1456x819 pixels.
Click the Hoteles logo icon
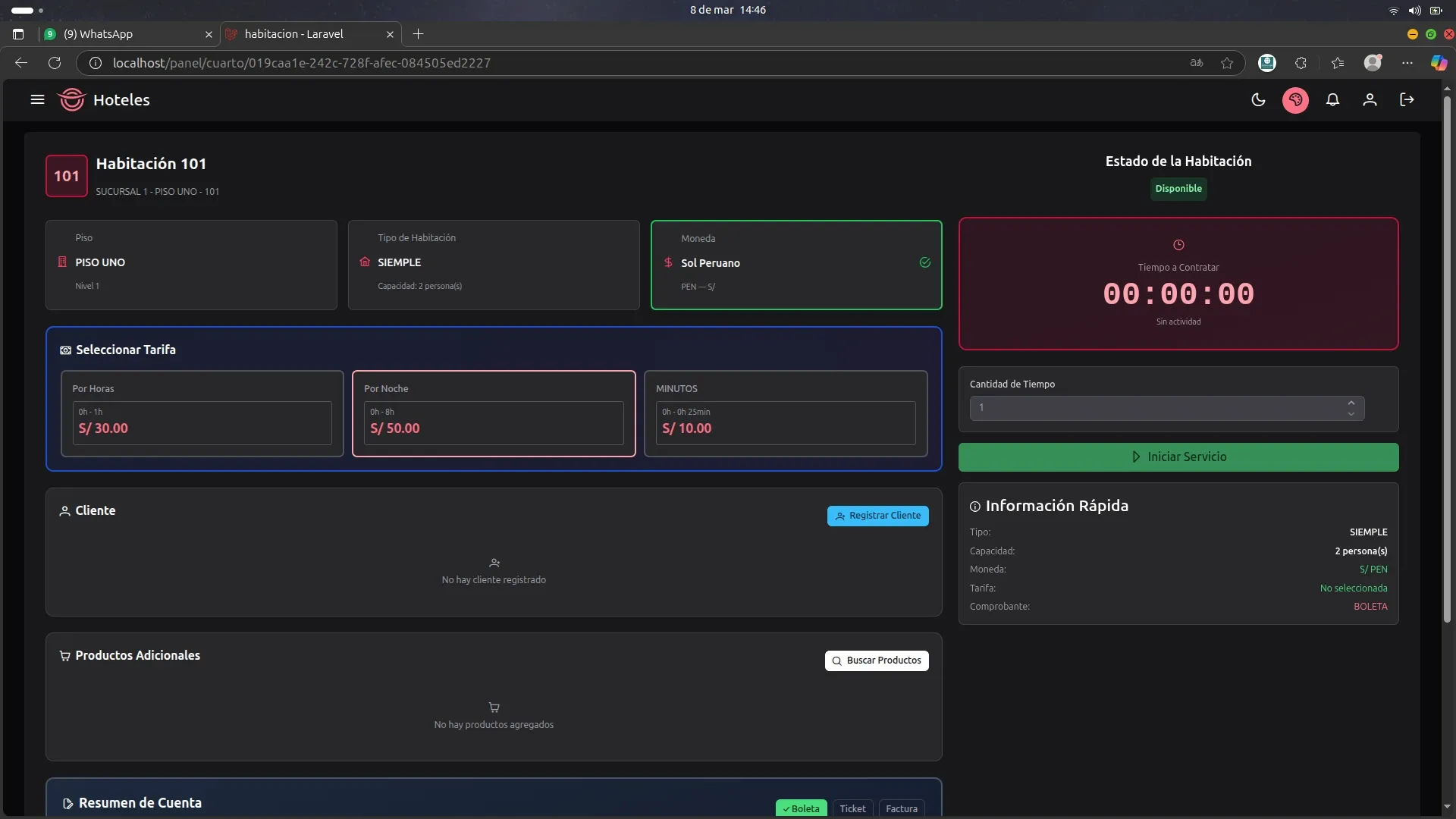coord(72,99)
